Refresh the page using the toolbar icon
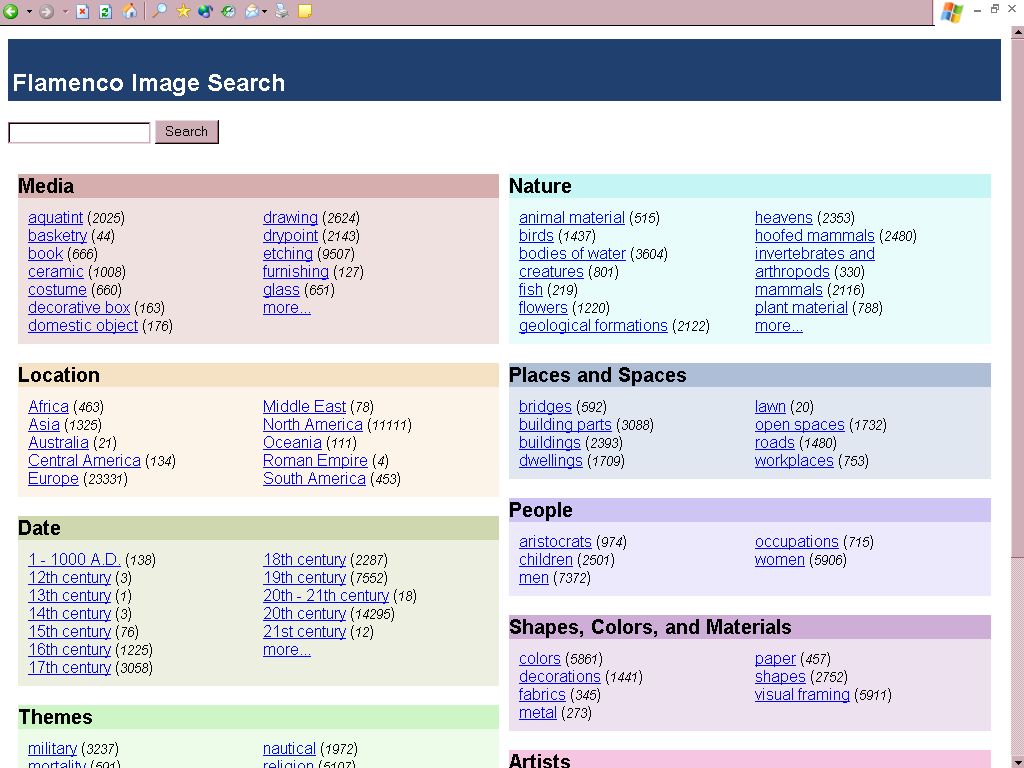 click(105, 12)
